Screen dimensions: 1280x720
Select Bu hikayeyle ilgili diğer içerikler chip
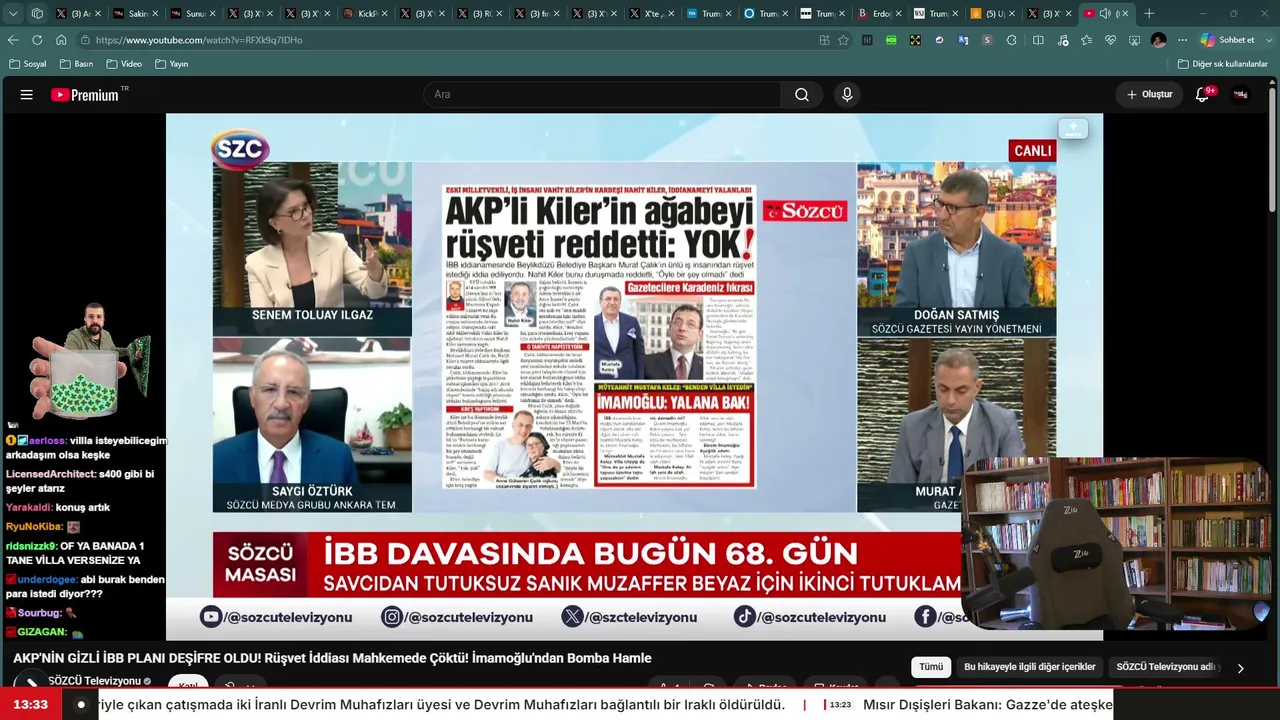click(1029, 667)
